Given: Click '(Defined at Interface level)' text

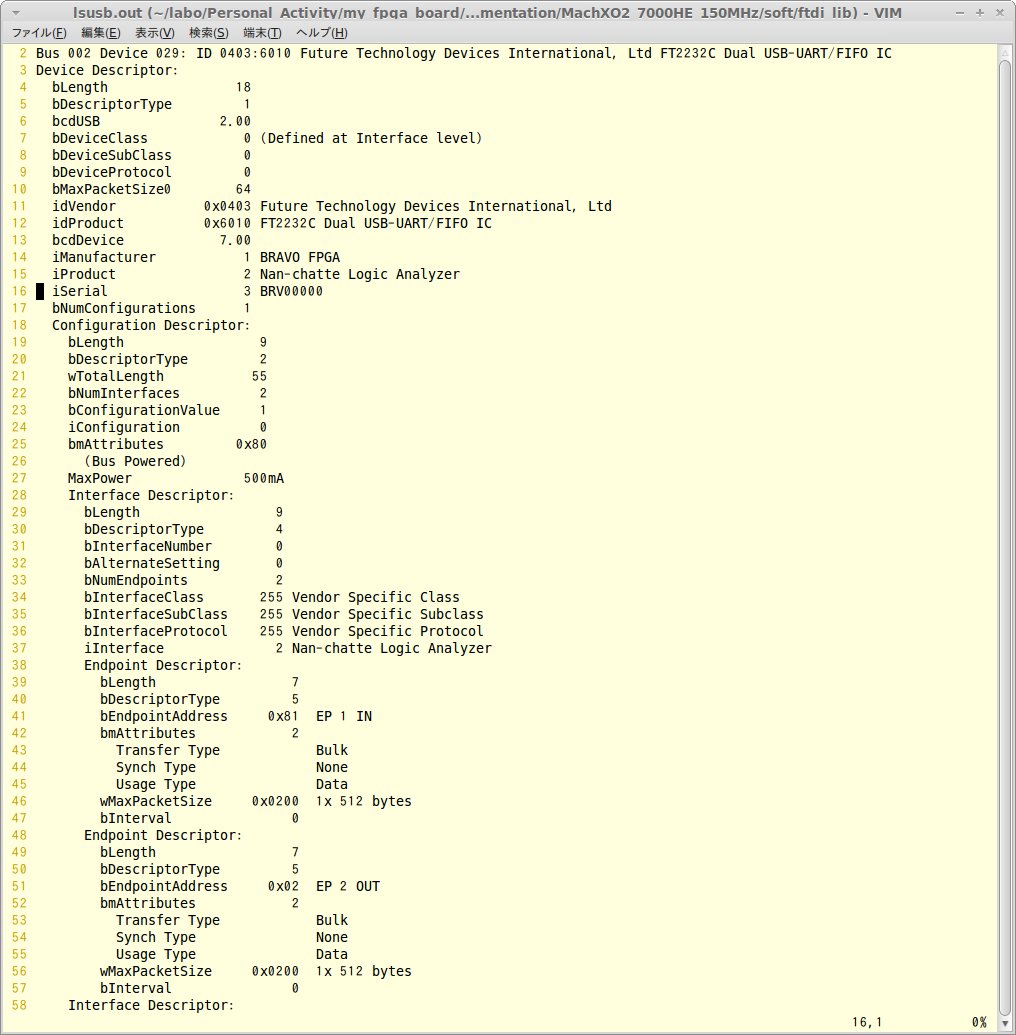Looking at the screenshot, I should click(x=372, y=138).
